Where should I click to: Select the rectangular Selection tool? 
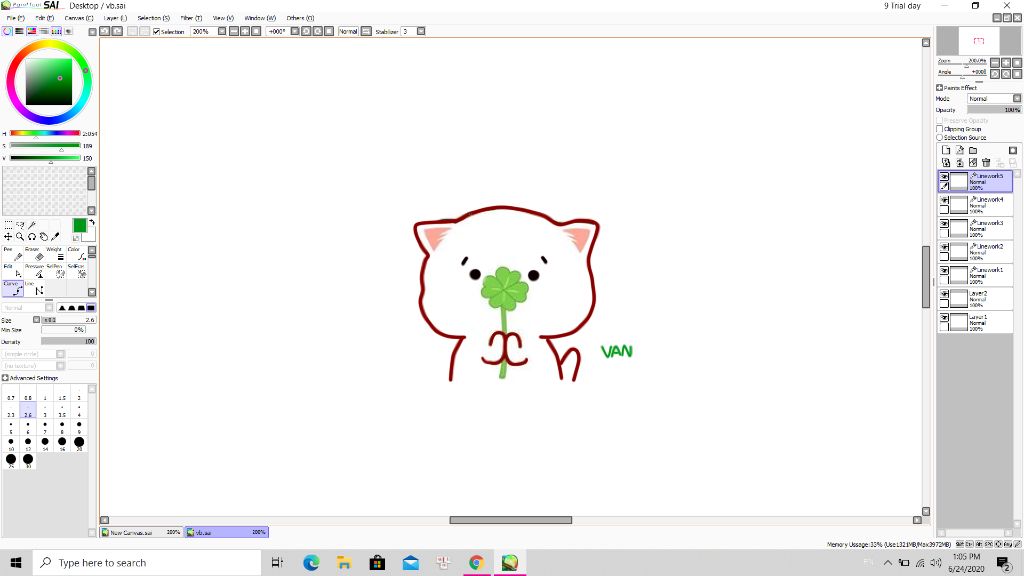point(8,225)
